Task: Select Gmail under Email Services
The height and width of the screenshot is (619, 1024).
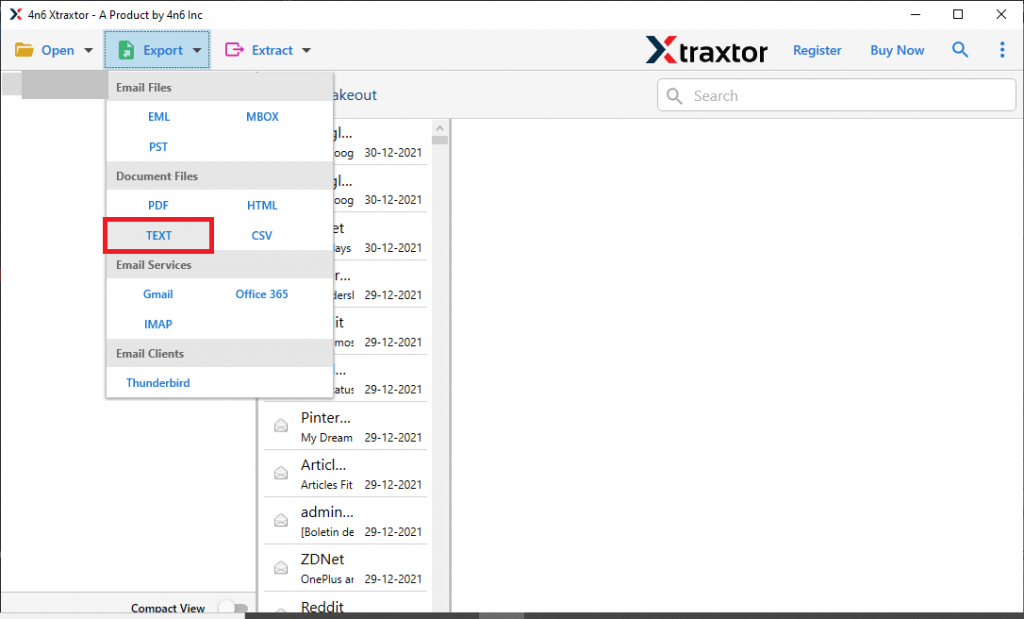Action: [x=158, y=294]
